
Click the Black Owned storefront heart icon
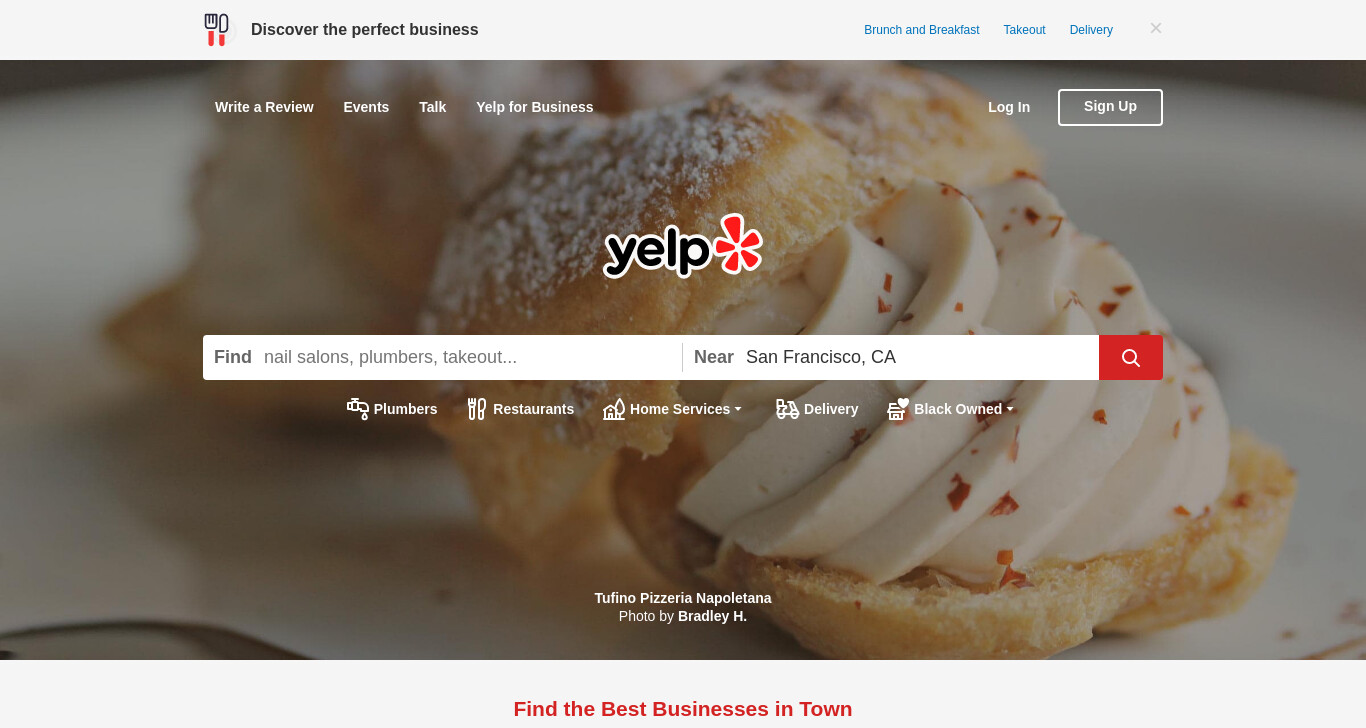click(898, 409)
